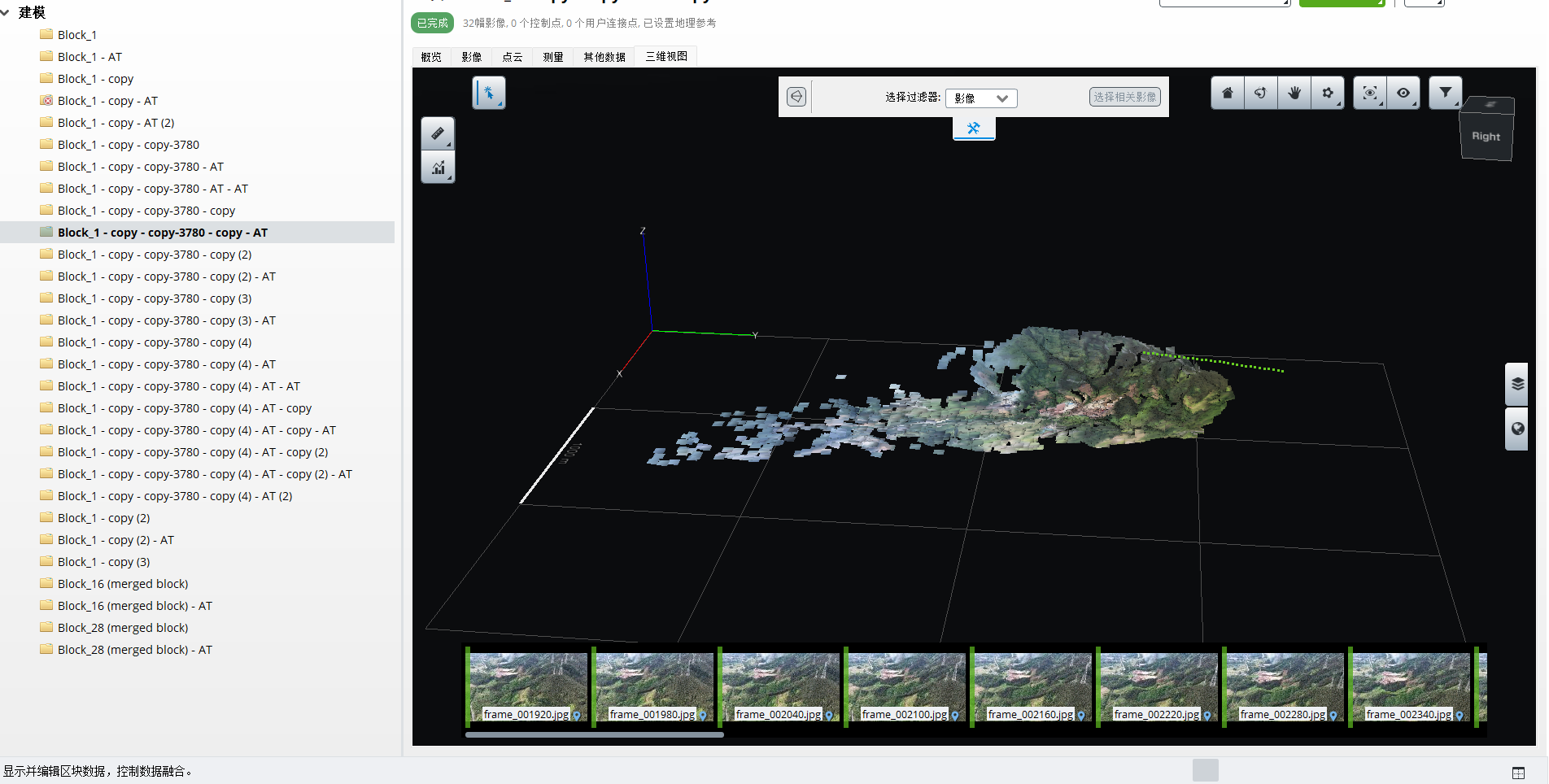Open the quality metrics chart tool
Image resolution: width=1549 pixels, height=784 pixels.
438,168
